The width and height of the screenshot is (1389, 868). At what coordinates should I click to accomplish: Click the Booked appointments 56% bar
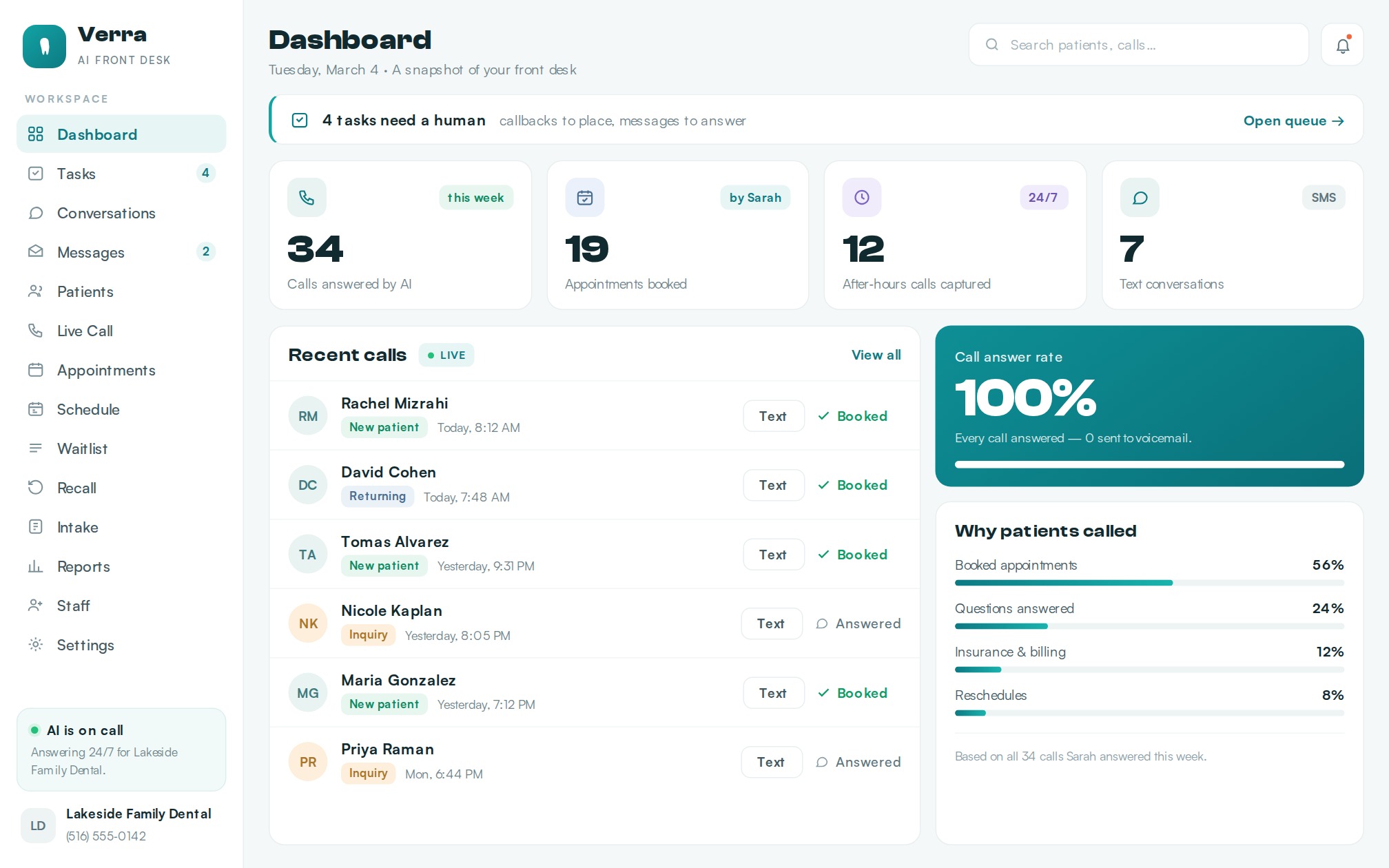click(x=1149, y=583)
